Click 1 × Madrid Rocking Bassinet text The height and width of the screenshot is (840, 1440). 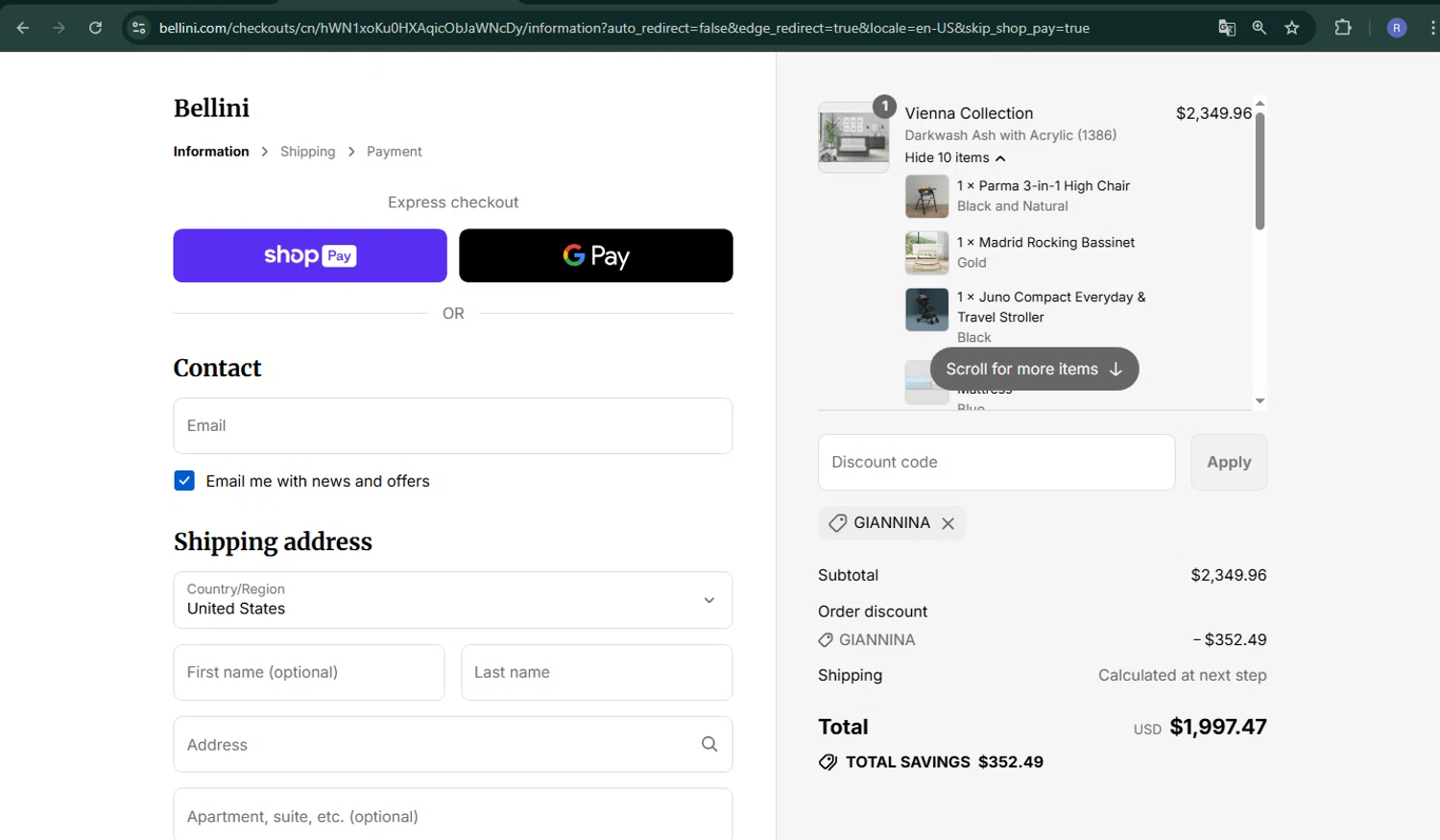(x=1045, y=243)
